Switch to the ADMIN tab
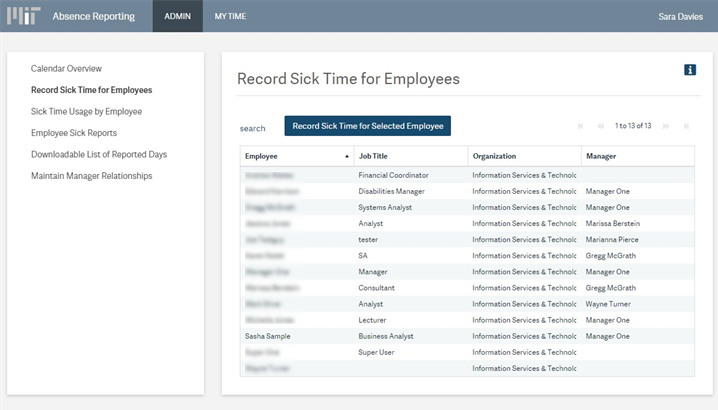 [x=177, y=16]
